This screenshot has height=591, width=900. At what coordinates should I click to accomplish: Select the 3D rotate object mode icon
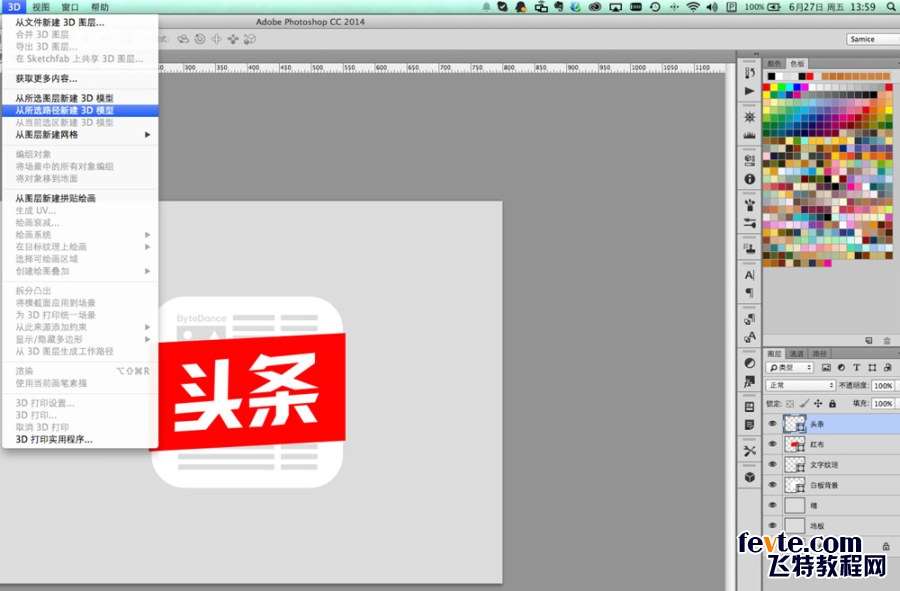tap(183, 39)
